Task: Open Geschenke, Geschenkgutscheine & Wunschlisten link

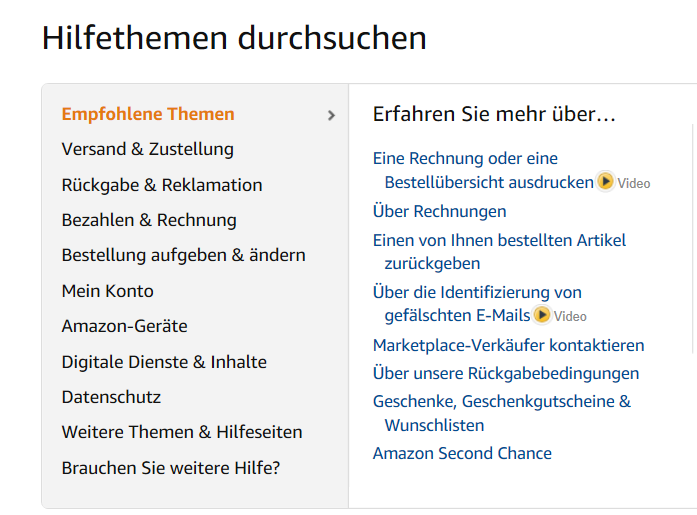Action: tap(502, 413)
